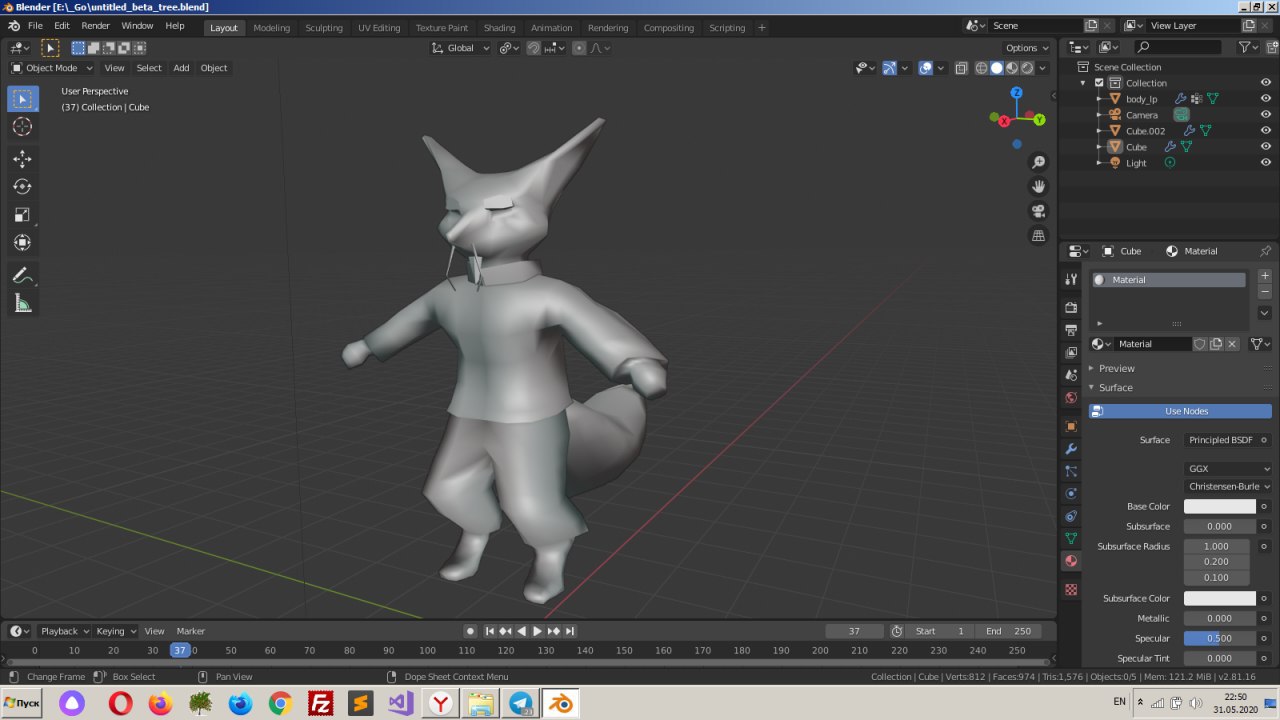Open the Options dropdown in viewport
This screenshot has width=1280, height=720.
[1027, 48]
